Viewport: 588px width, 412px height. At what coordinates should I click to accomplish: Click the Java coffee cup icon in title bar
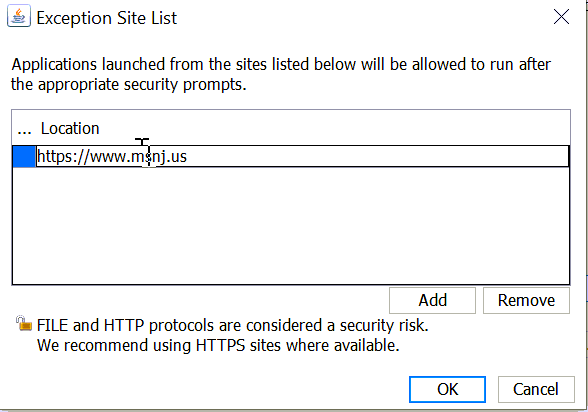click(19, 16)
